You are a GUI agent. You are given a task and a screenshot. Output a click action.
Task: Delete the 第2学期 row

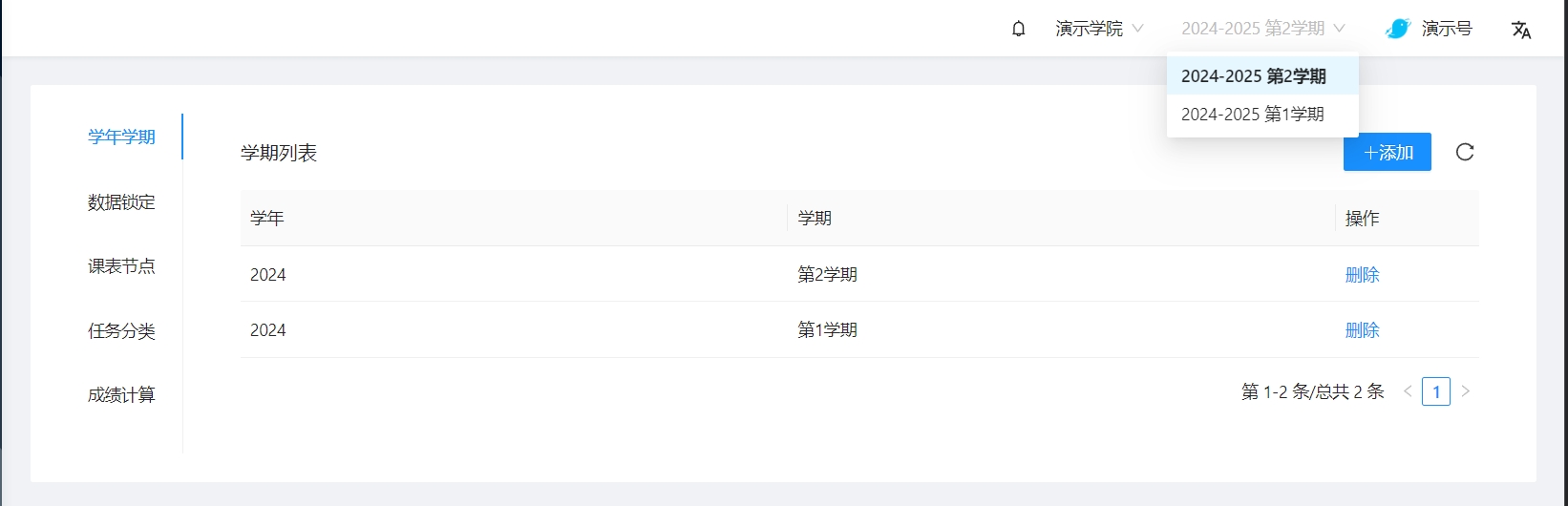point(1362,275)
